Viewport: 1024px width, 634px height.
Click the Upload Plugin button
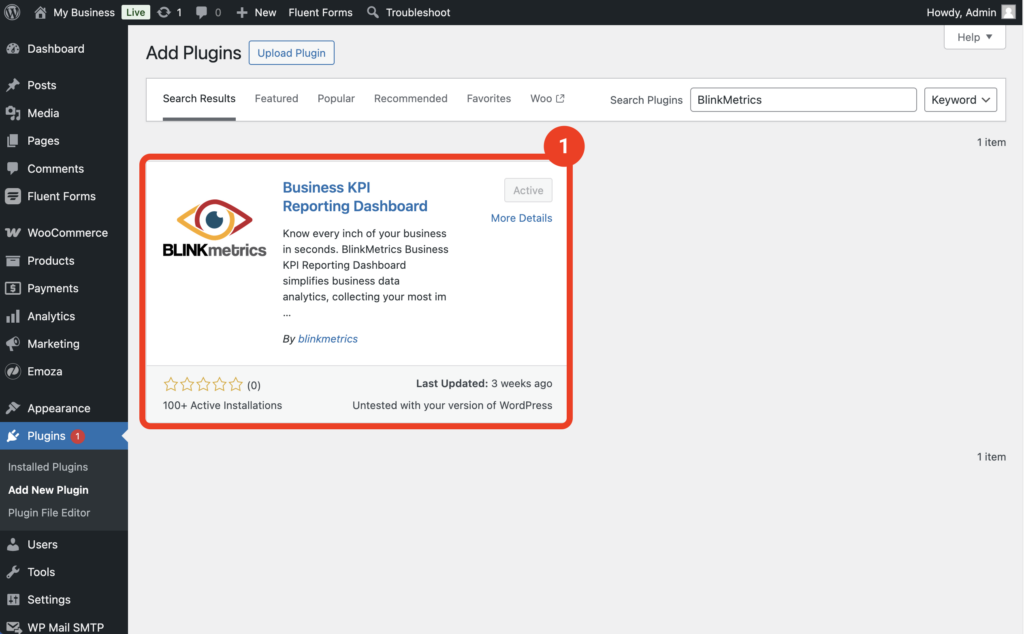tap(291, 53)
